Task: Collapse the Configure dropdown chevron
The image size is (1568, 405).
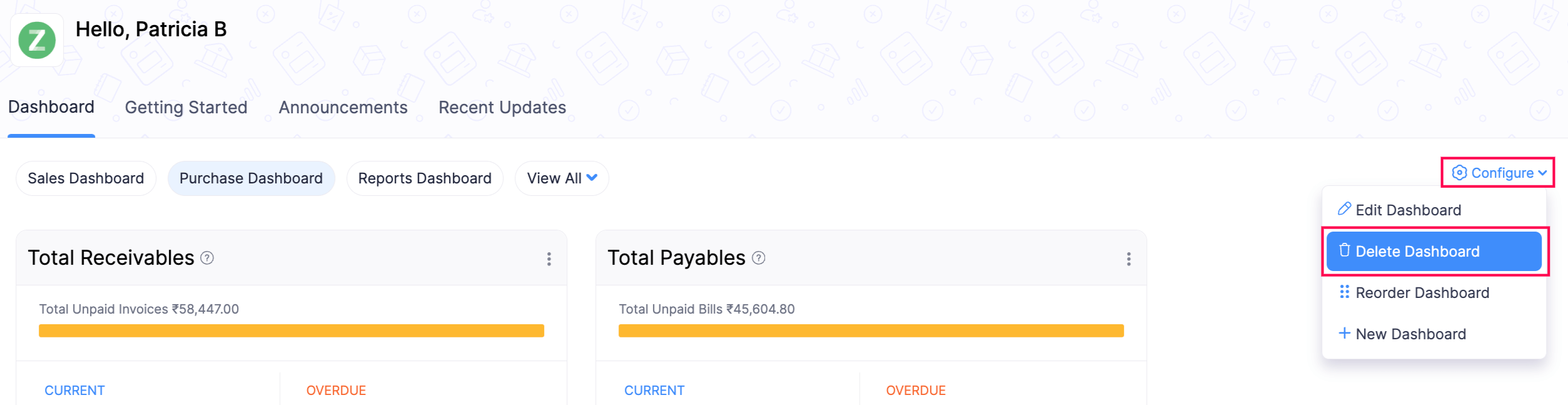Action: click(1543, 173)
